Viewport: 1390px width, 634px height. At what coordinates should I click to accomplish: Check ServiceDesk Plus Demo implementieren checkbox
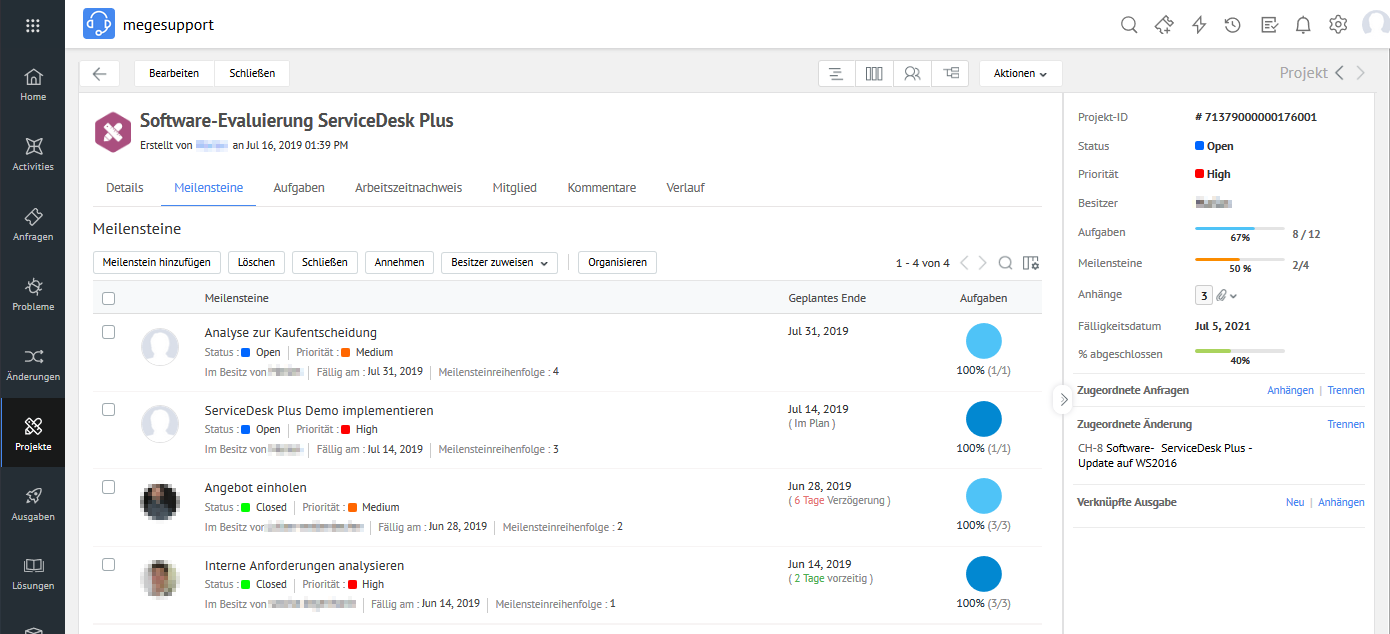[109, 410]
